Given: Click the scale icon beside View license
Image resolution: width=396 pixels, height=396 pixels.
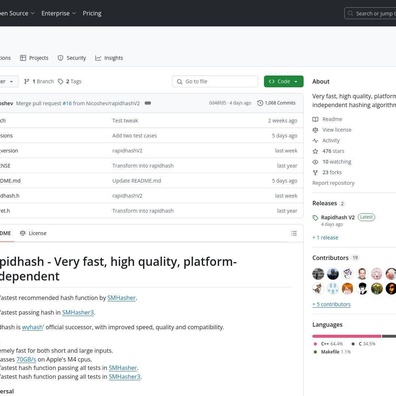Looking at the screenshot, I should click(315, 130).
